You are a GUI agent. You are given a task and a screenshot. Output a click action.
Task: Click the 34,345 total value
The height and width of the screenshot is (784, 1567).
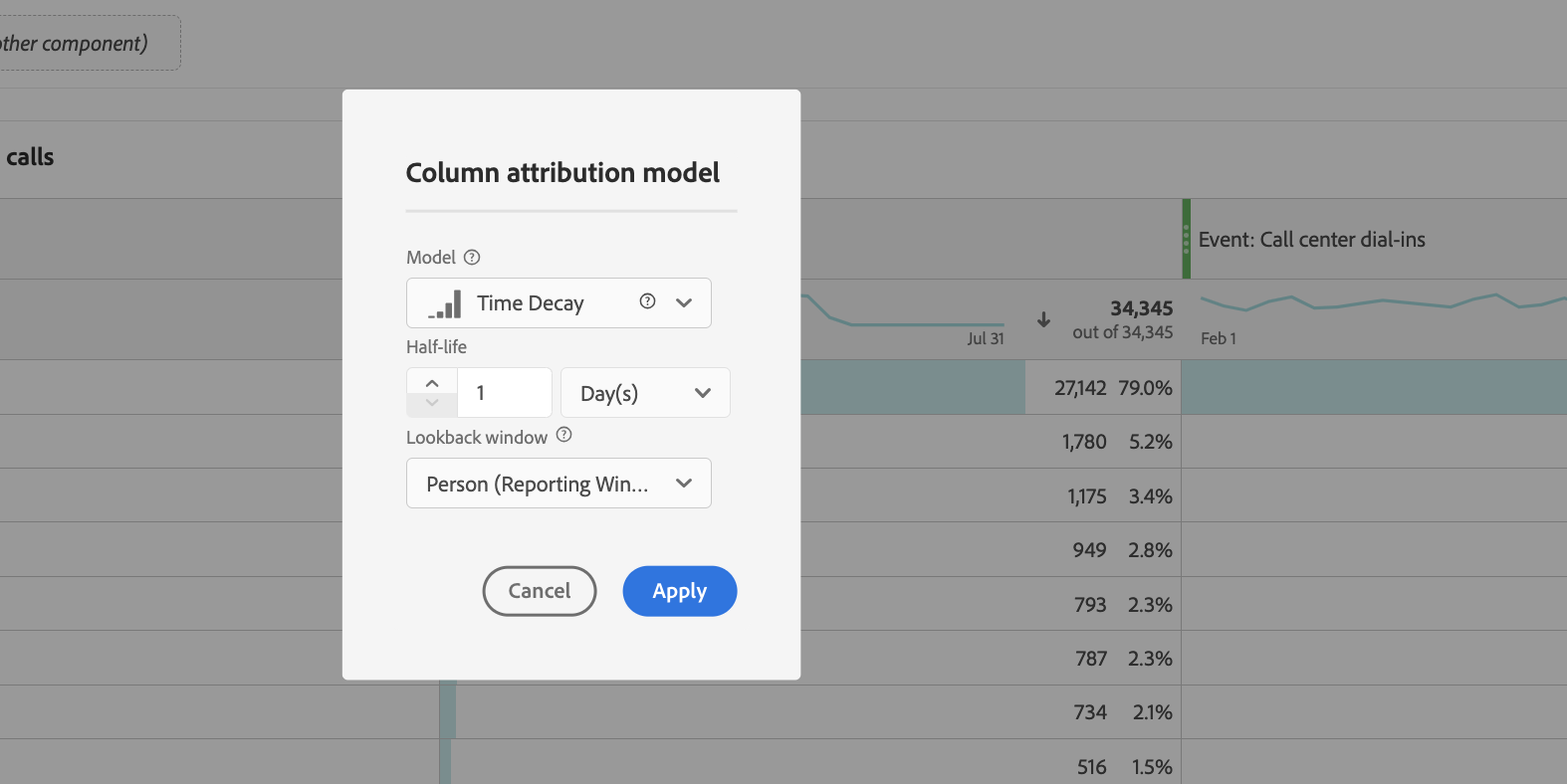pyautogui.click(x=1142, y=308)
